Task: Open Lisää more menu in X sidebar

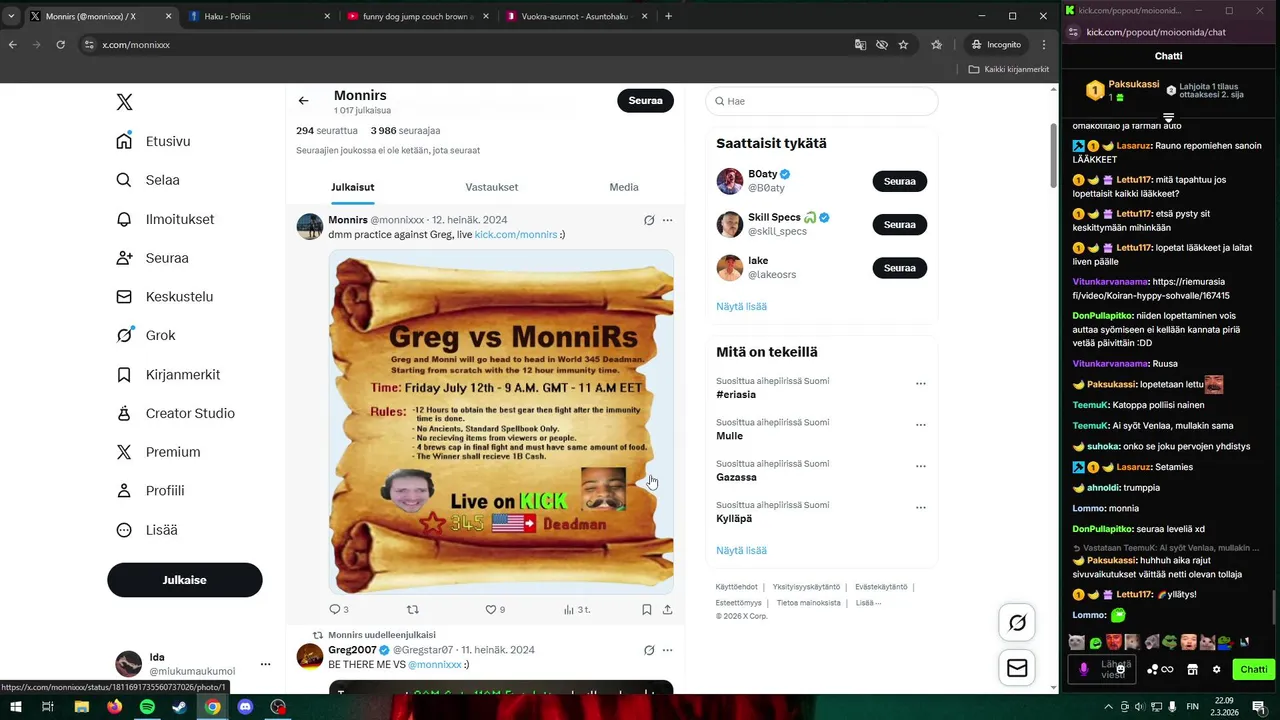Action: point(146,530)
